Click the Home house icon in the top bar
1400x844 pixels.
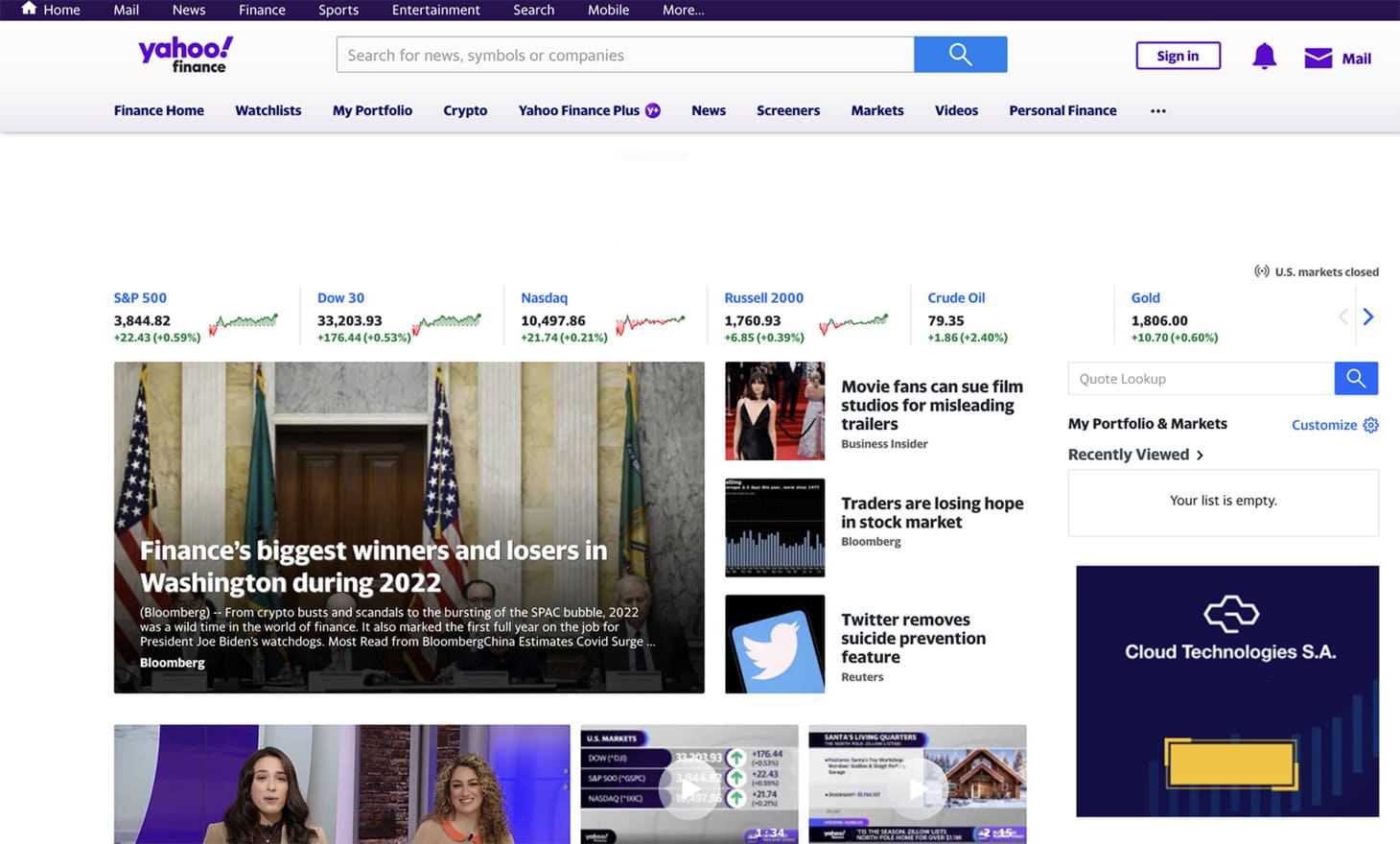(x=29, y=9)
